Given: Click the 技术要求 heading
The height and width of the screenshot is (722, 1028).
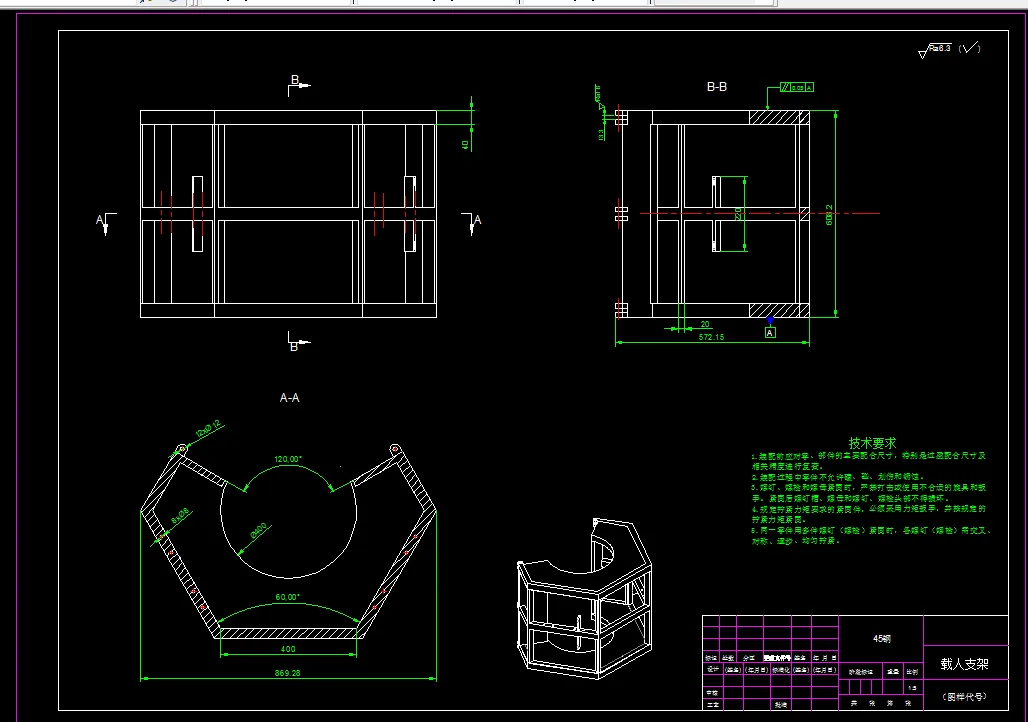Looking at the screenshot, I should pos(872,443).
